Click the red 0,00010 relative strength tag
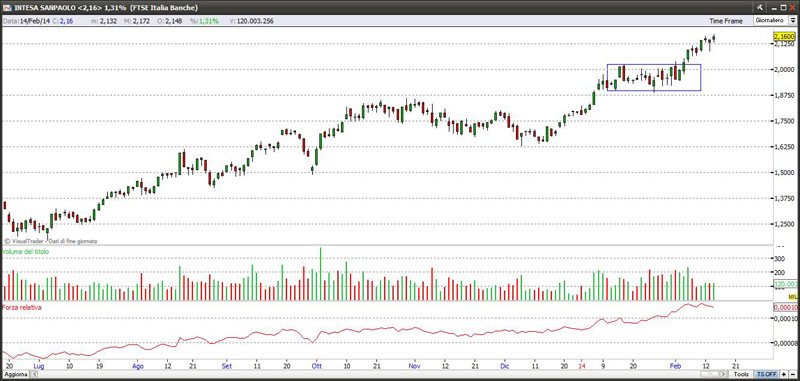Image resolution: width=800 pixels, height=381 pixels. click(786, 308)
